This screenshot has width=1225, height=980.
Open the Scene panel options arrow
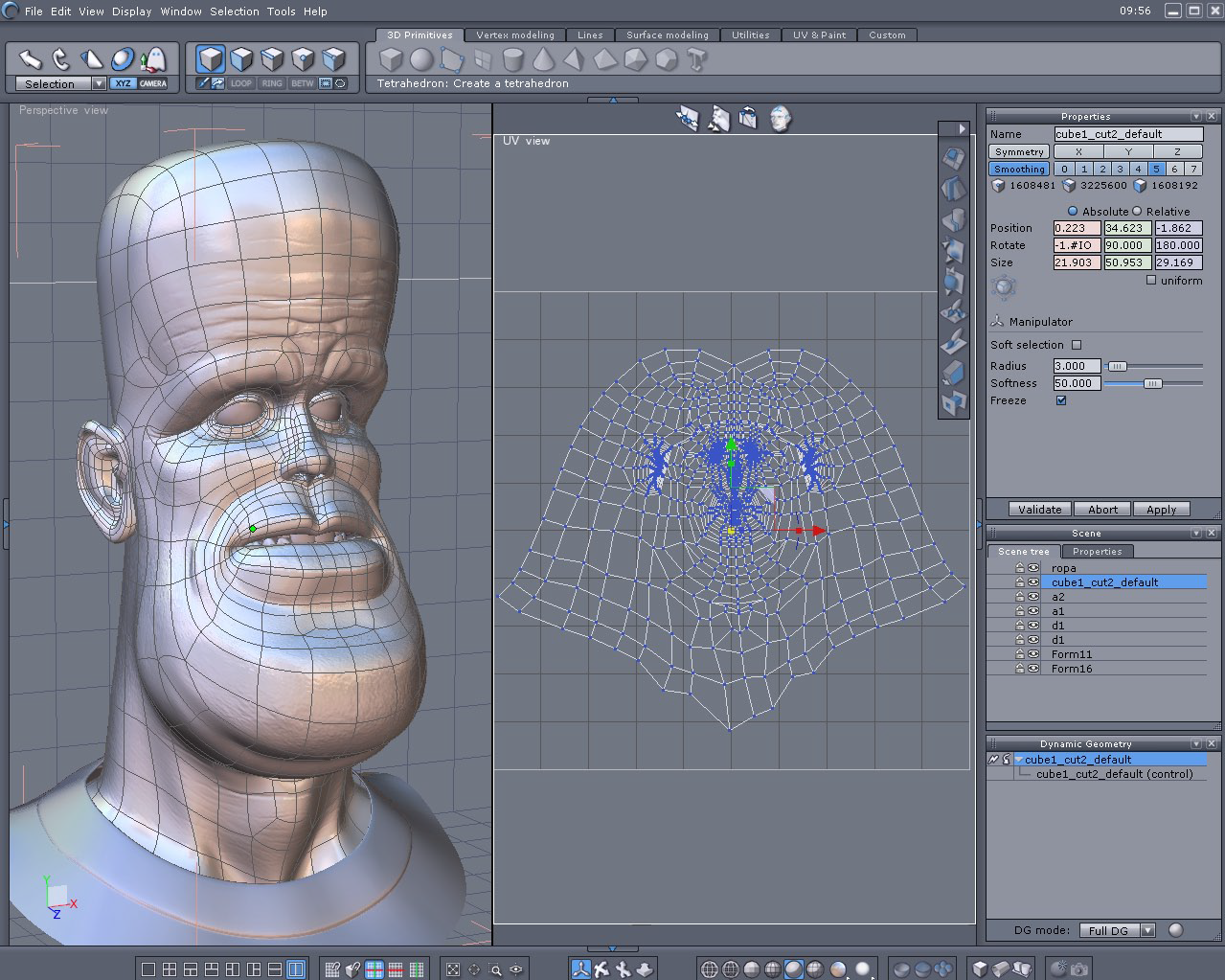pos(1197,533)
